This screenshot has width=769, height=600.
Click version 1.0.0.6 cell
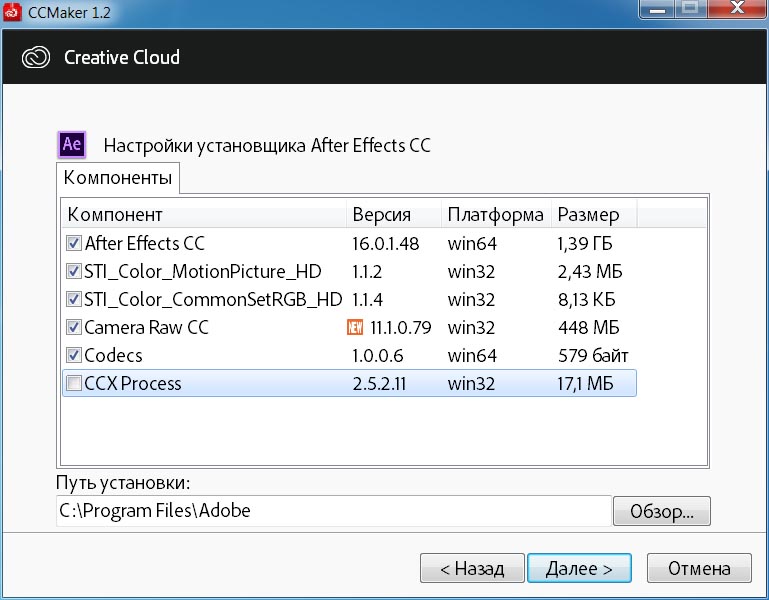(378, 355)
